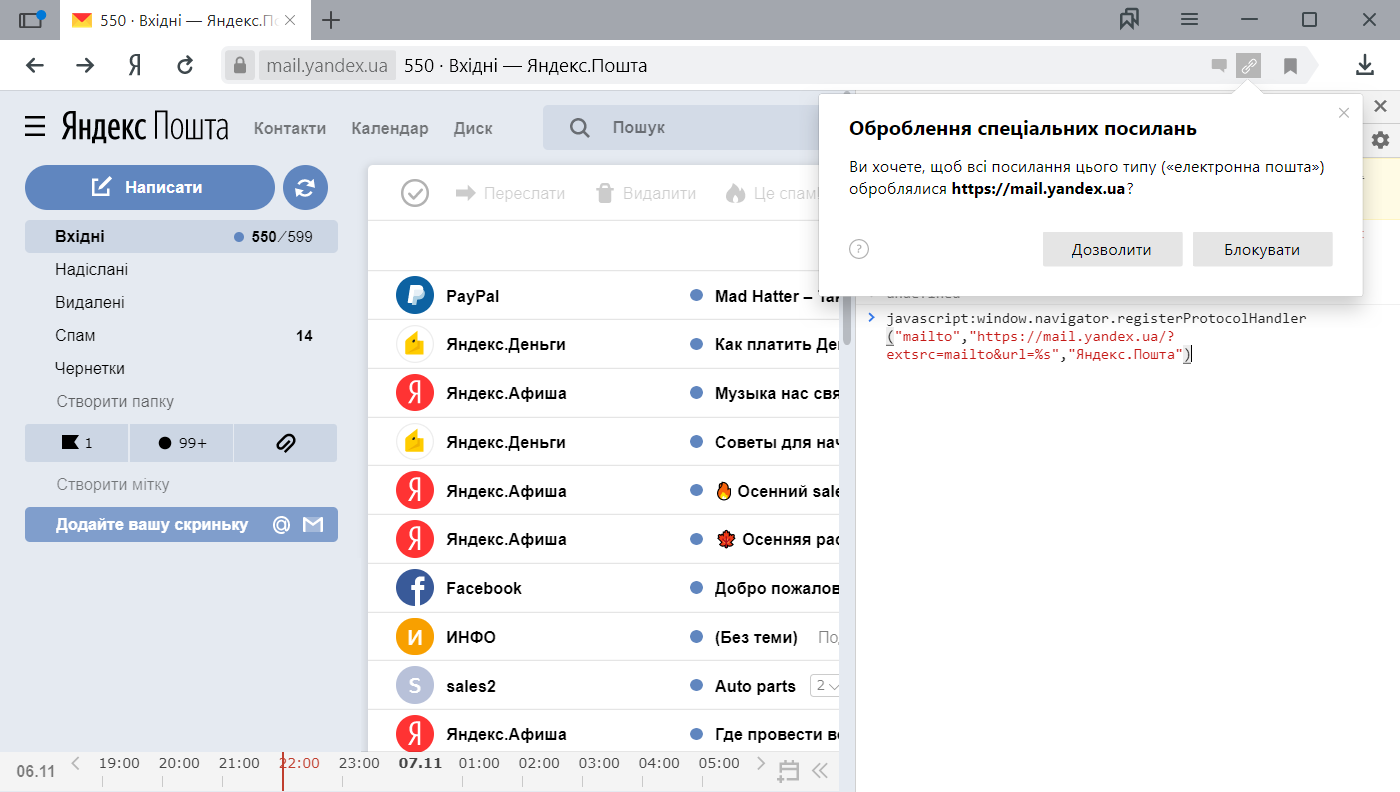1400x792 pixels.
Task: Click the 02:00 marker on the timeline
Action: pyautogui.click(x=539, y=763)
